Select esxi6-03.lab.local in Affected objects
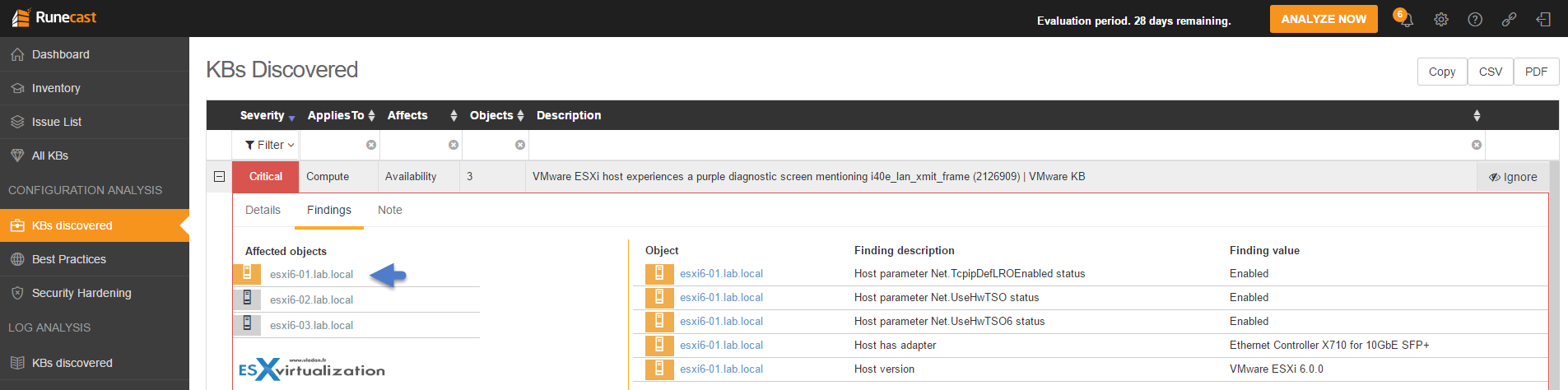The height and width of the screenshot is (390, 1568). pos(311,325)
